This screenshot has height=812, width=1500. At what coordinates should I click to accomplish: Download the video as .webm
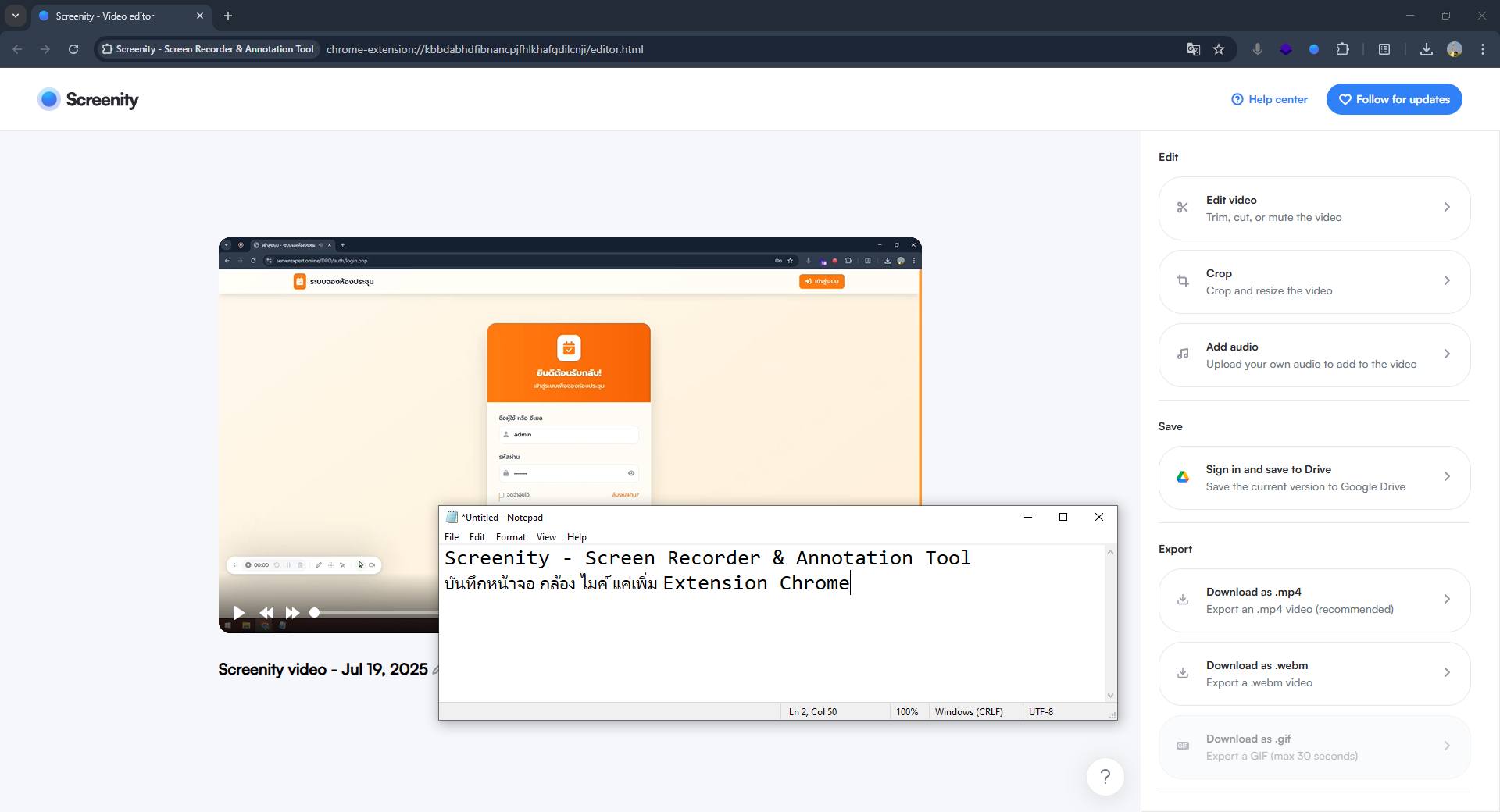point(1314,674)
